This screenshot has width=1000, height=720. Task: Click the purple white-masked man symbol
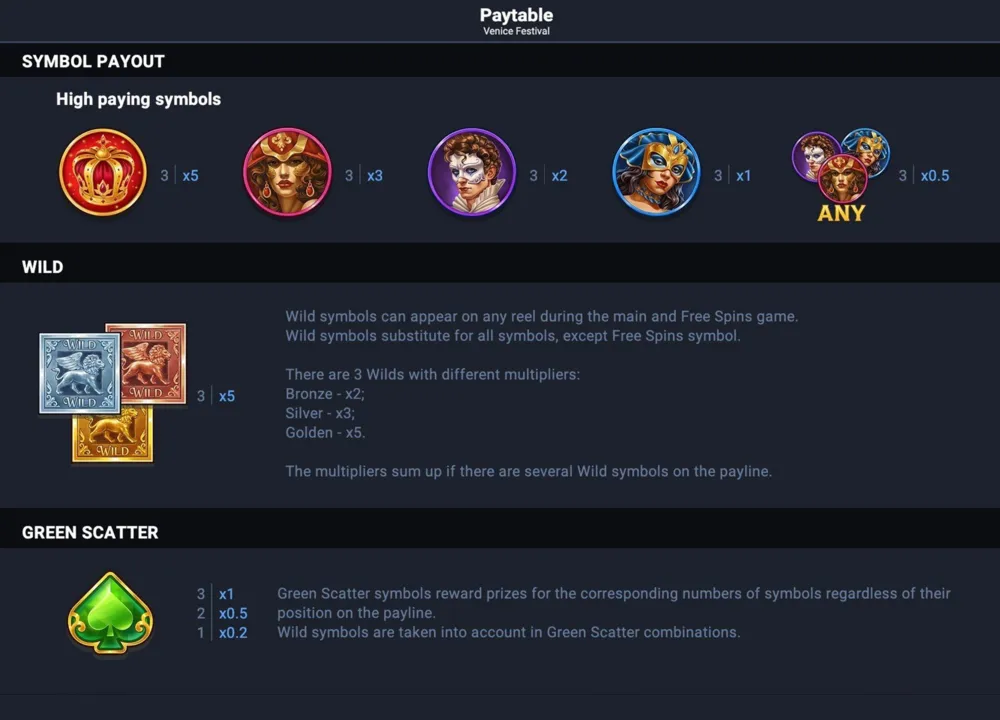click(472, 172)
